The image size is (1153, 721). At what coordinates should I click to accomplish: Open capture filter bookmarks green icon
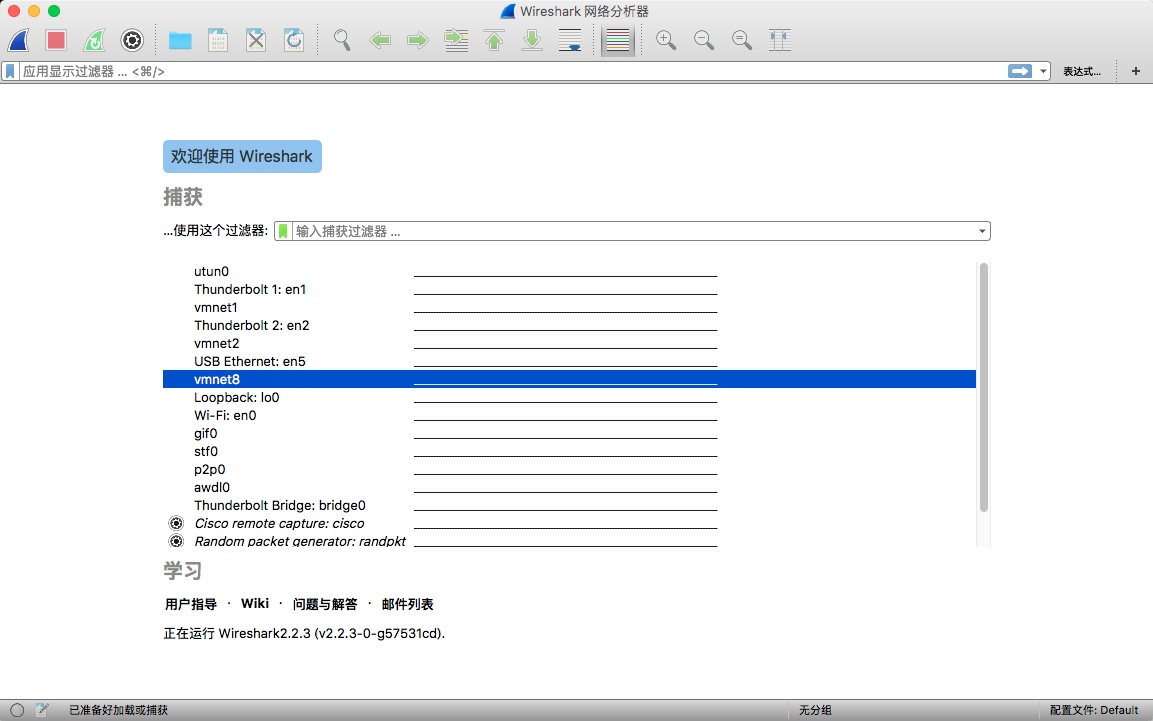tap(283, 232)
